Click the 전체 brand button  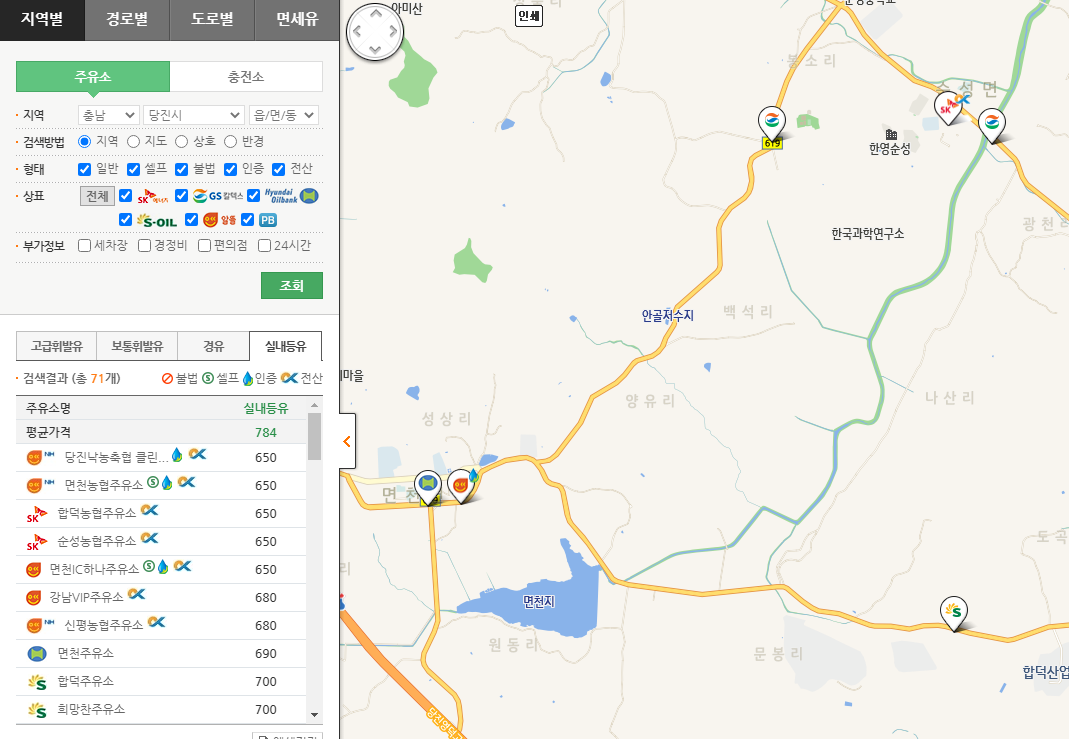click(x=97, y=196)
